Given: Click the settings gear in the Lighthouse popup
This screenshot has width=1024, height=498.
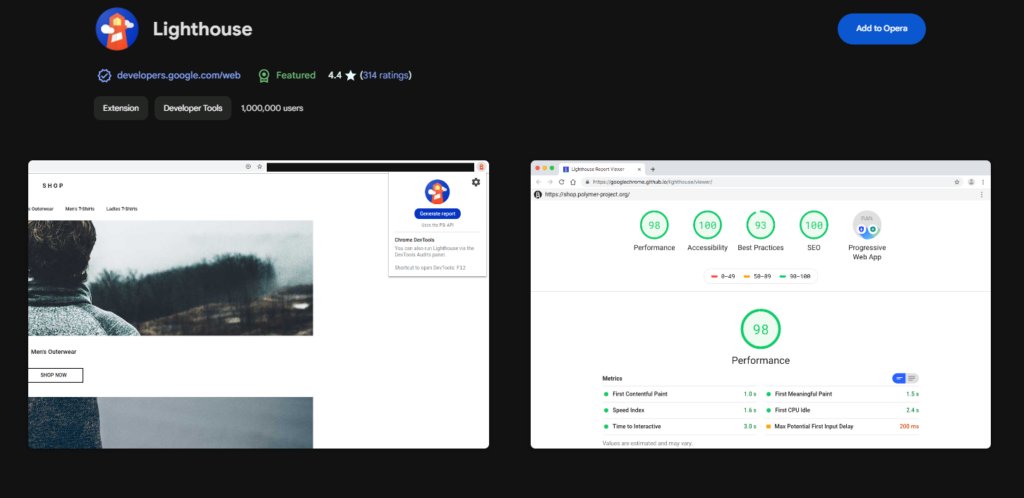Looking at the screenshot, I should tap(475, 182).
